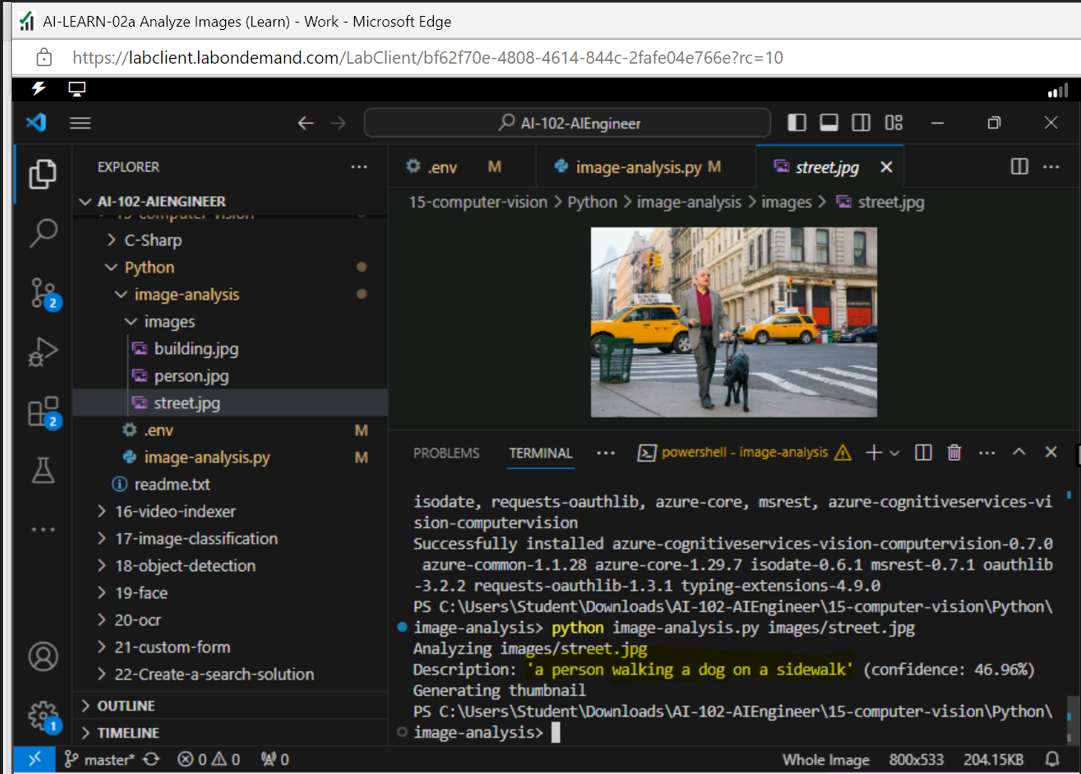Toggle the primary side bar layout icon
Viewport: 1081px width, 774px height.
[x=797, y=123]
